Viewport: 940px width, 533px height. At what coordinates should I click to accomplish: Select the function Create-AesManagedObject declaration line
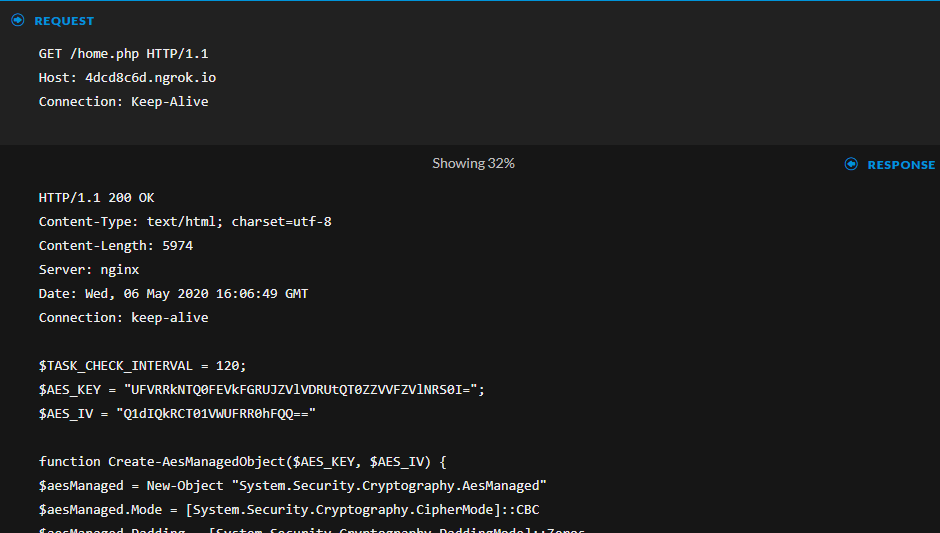pos(242,462)
